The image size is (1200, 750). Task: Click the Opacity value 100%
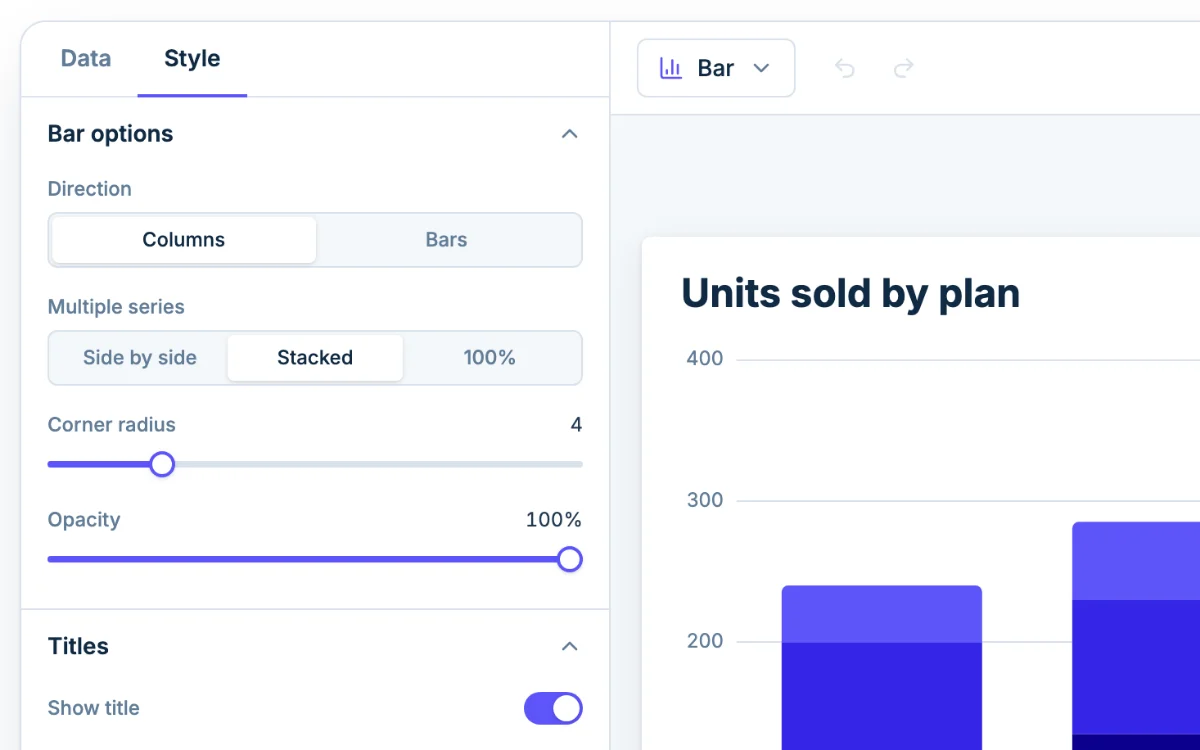tap(554, 520)
